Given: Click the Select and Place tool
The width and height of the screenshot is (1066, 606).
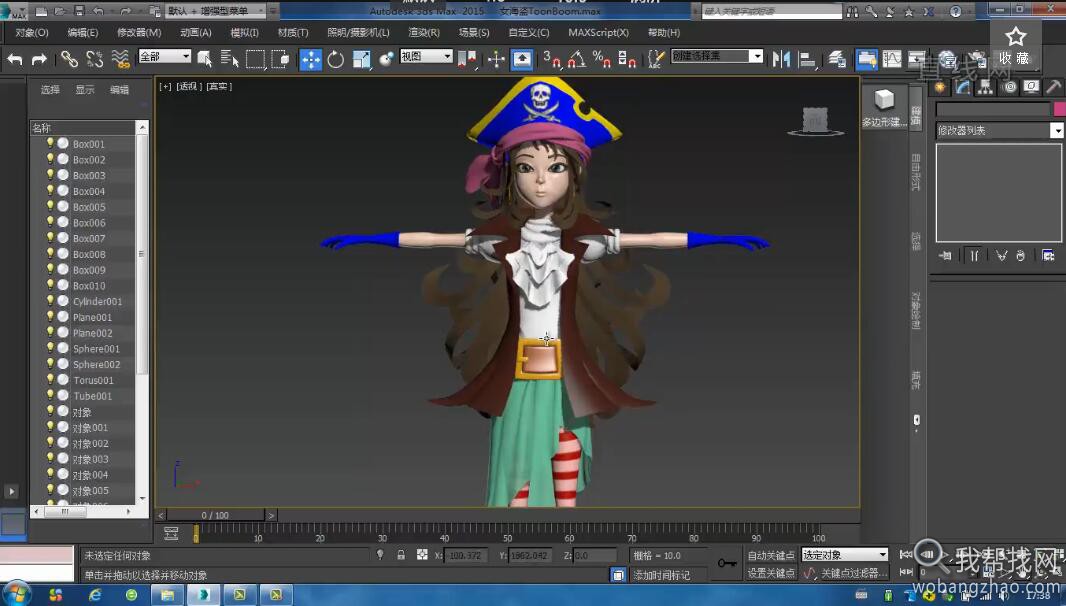Looking at the screenshot, I should coord(386,59).
